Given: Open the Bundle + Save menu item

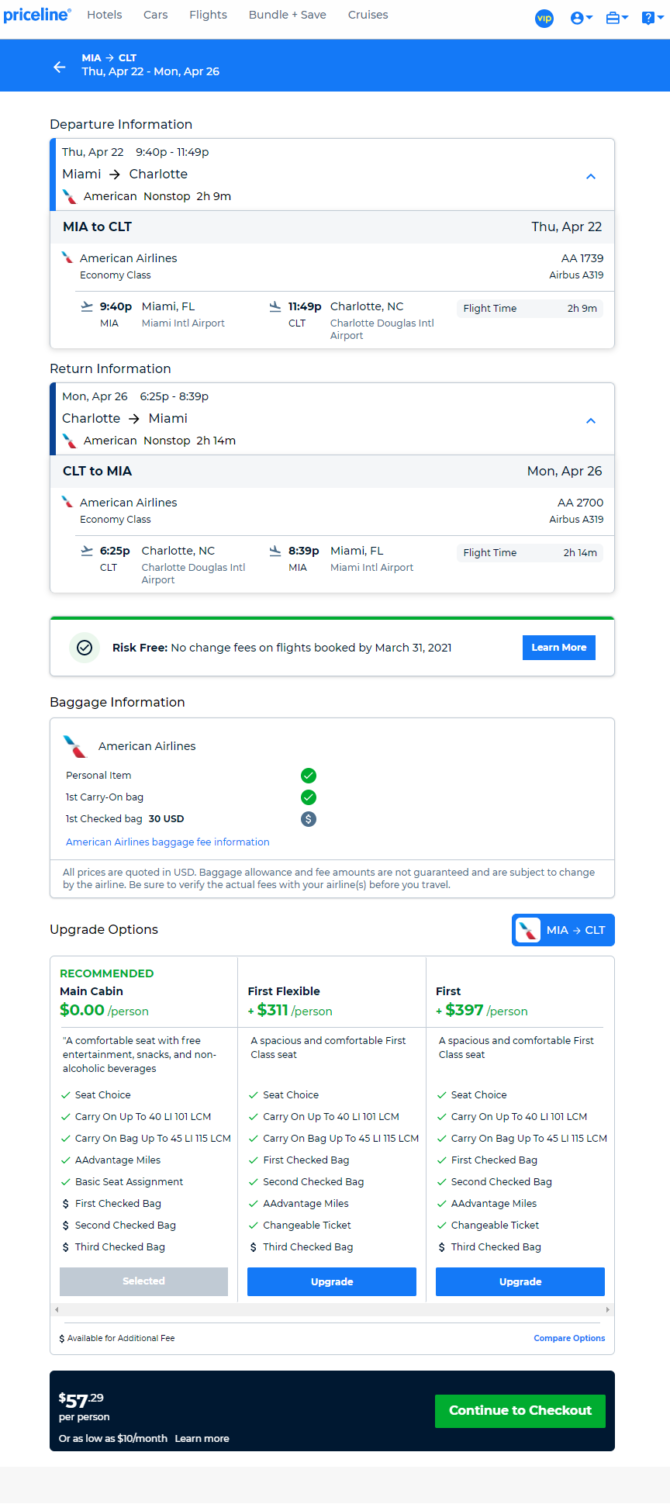Looking at the screenshot, I should [x=287, y=15].
